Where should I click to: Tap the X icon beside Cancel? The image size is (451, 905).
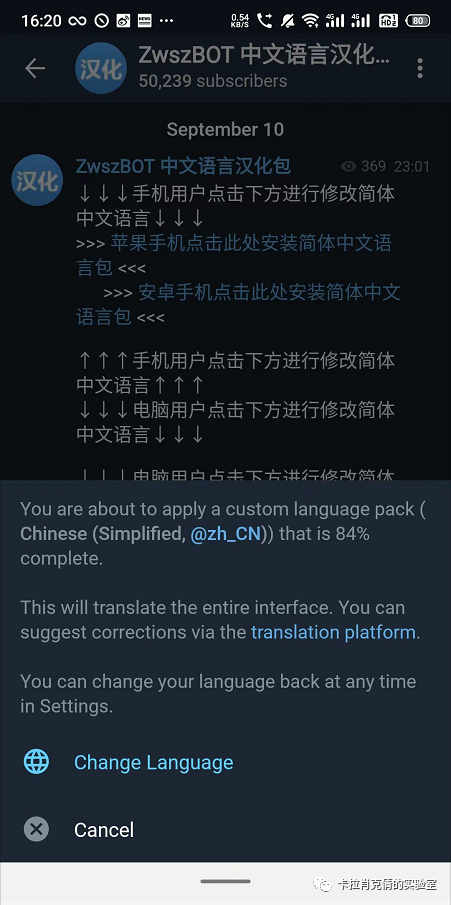click(x=36, y=829)
